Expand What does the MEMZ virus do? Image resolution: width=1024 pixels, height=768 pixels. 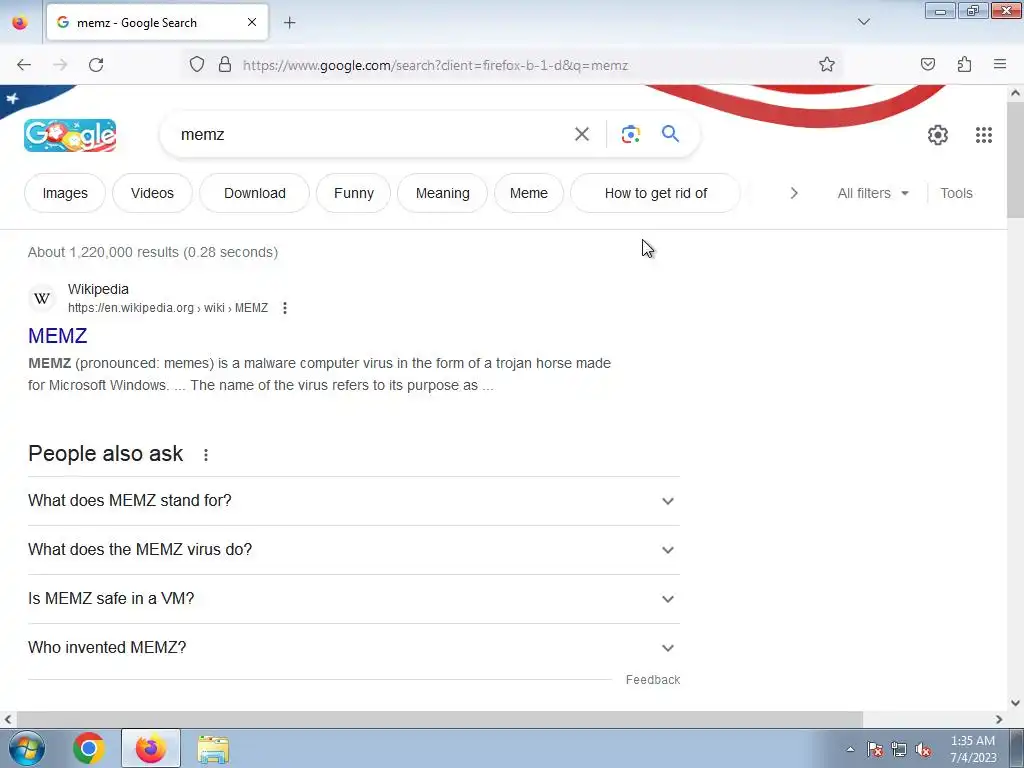tap(354, 550)
